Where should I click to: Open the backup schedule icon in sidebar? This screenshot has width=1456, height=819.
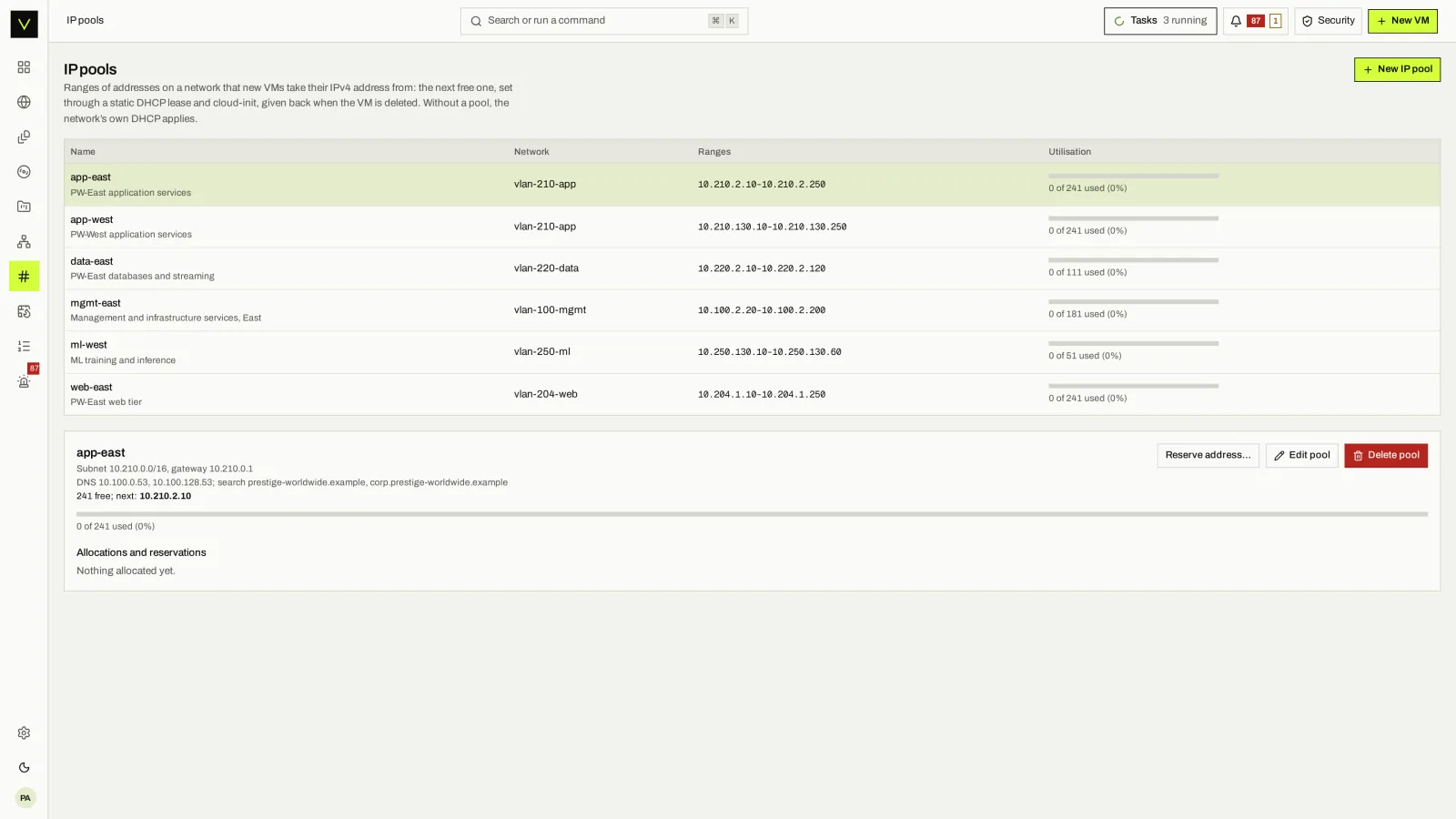24,311
